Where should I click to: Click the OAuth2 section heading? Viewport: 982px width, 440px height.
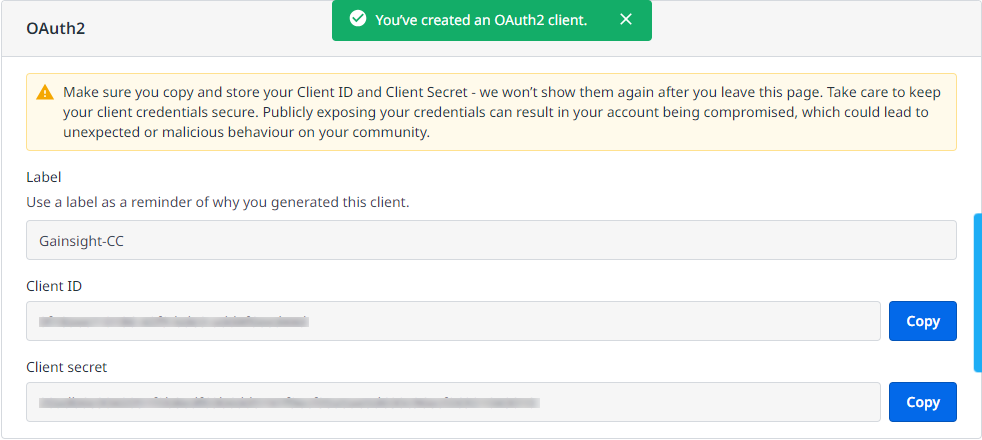(56, 28)
